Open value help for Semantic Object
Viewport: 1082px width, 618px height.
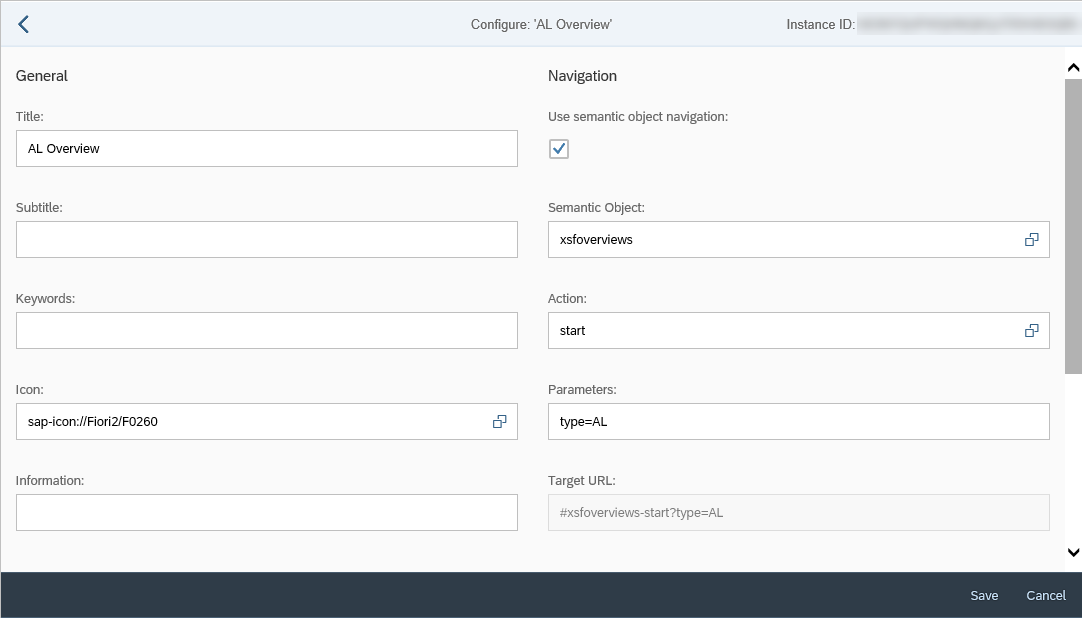[x=1031, y=240]
